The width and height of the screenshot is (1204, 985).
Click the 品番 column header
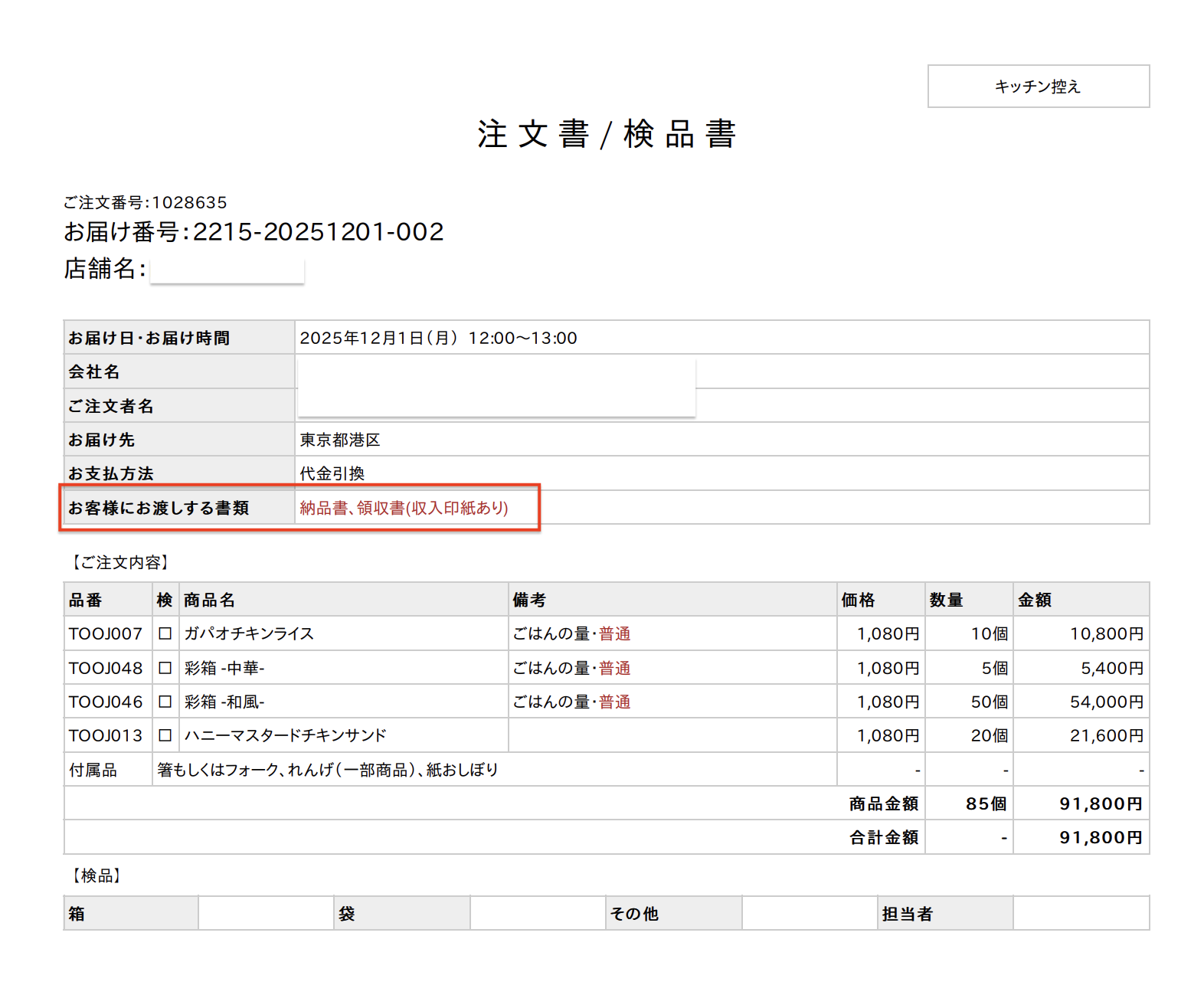(x=108, y=600)
